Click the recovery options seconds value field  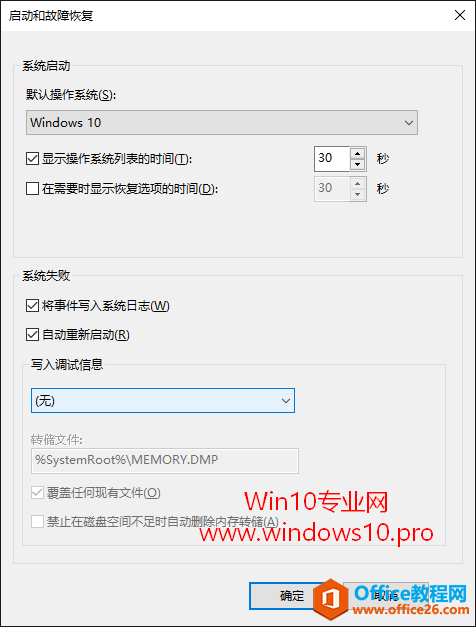click(332, 188)
